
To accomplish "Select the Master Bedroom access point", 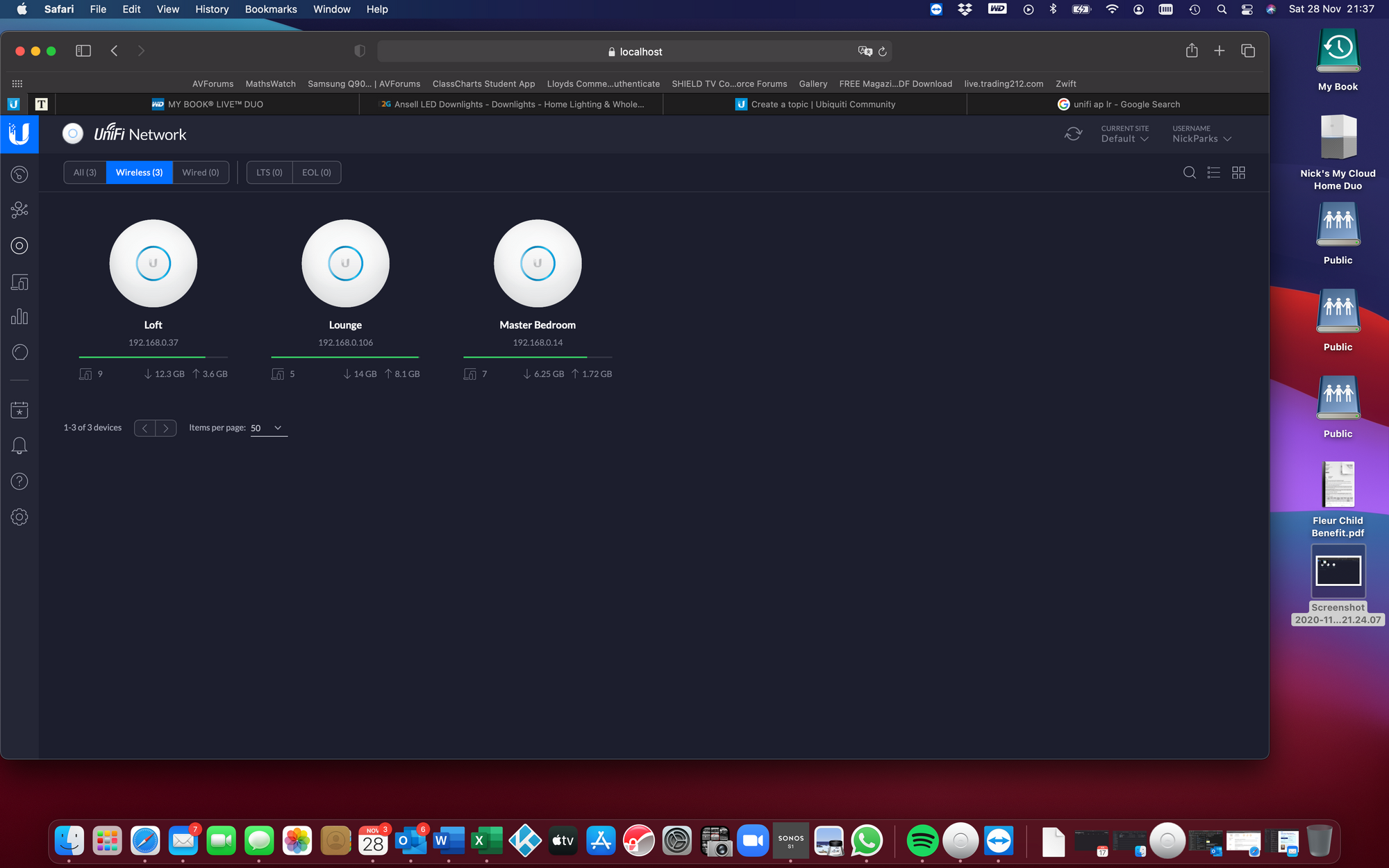I will [x=538, y=264].
